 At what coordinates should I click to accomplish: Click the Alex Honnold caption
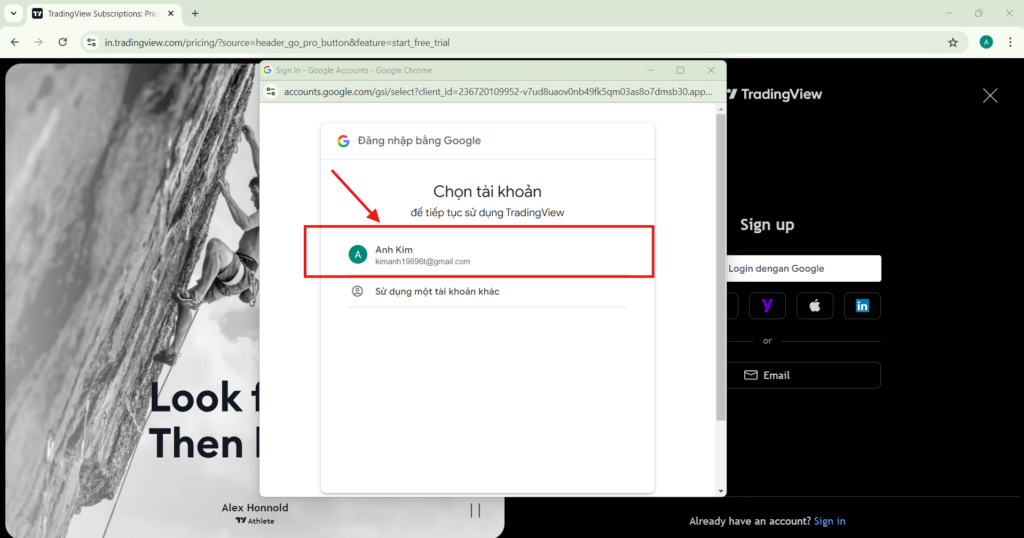255,507
